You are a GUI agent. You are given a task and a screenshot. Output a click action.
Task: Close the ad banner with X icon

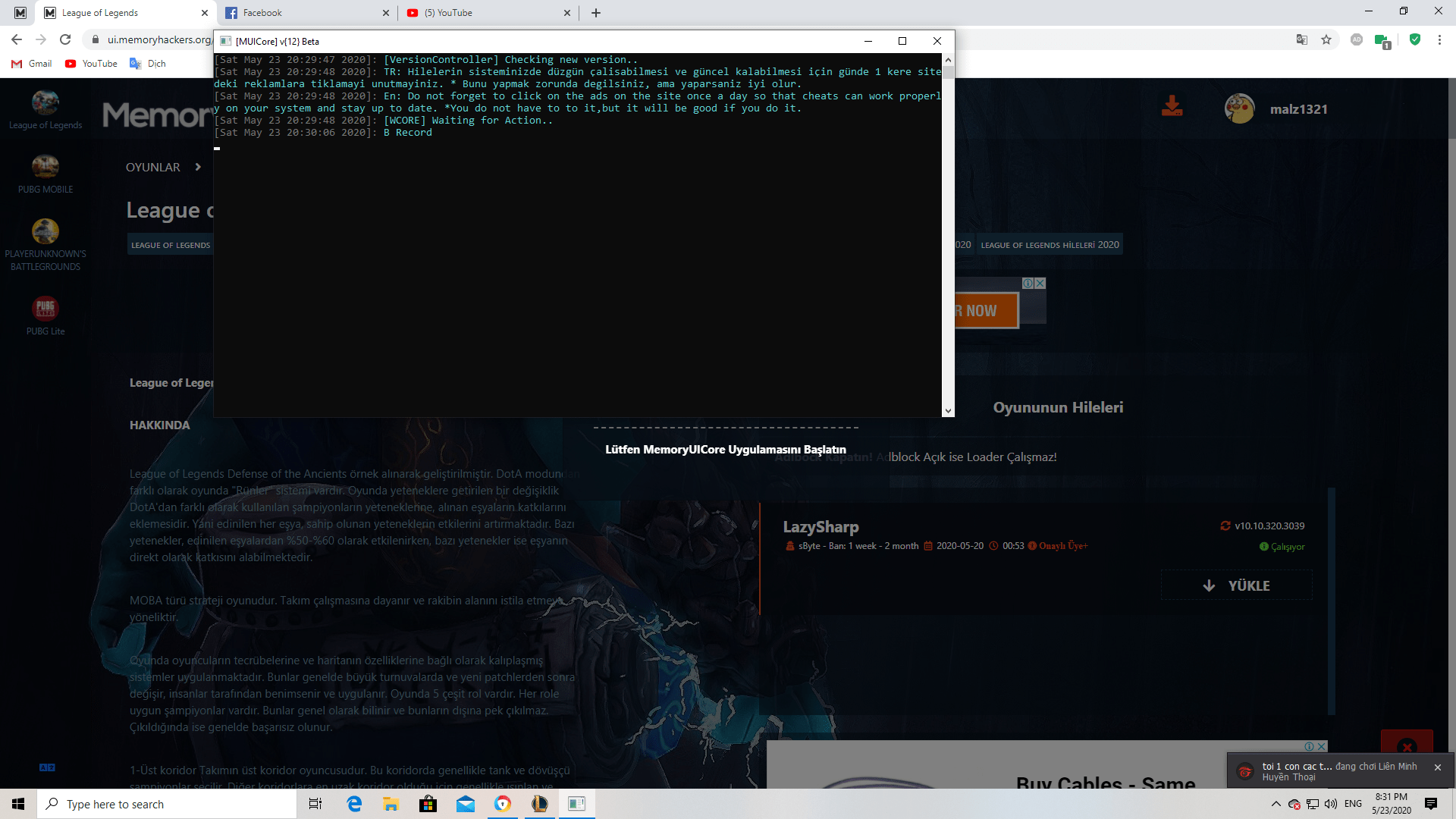click(x=1040, y=283)
